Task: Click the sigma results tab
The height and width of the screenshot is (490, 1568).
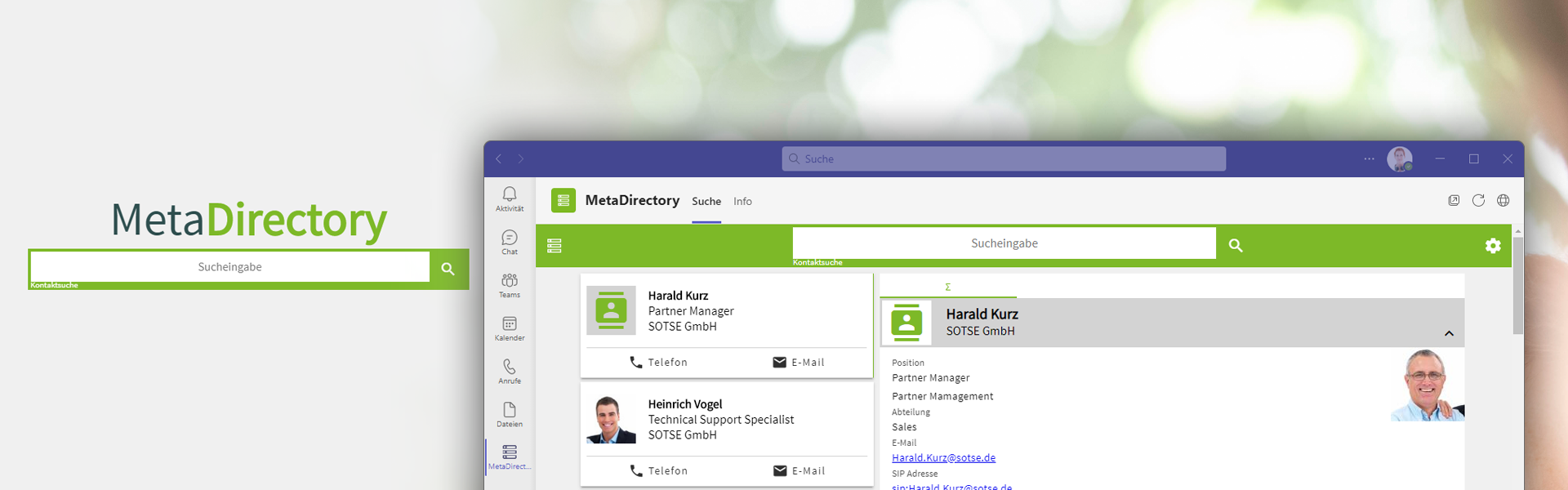Action: (x=947, y=287)
